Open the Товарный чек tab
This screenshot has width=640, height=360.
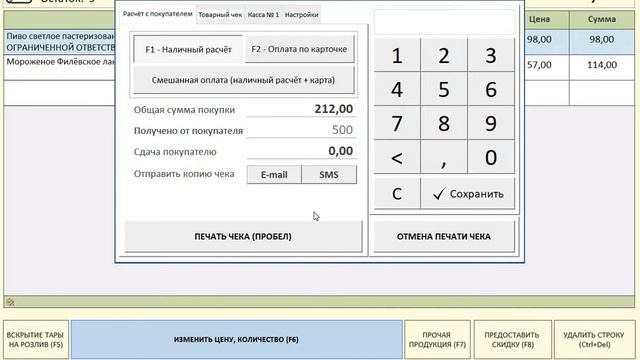click(x=220, y=15)
